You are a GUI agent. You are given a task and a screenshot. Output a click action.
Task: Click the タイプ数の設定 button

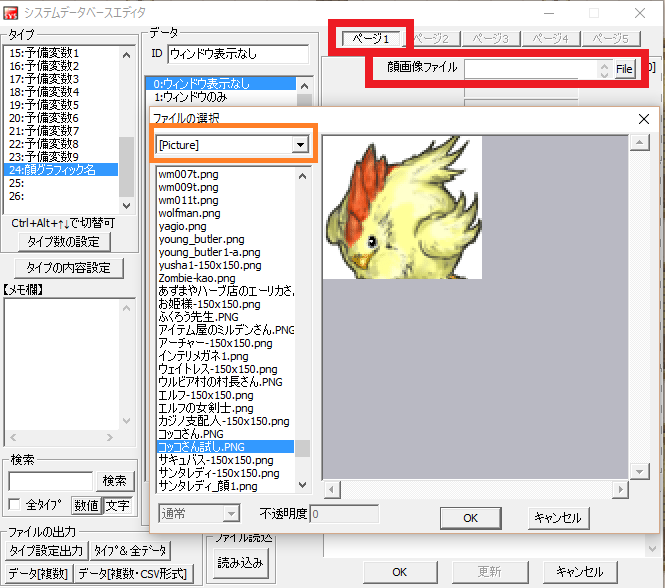point(64,242)
